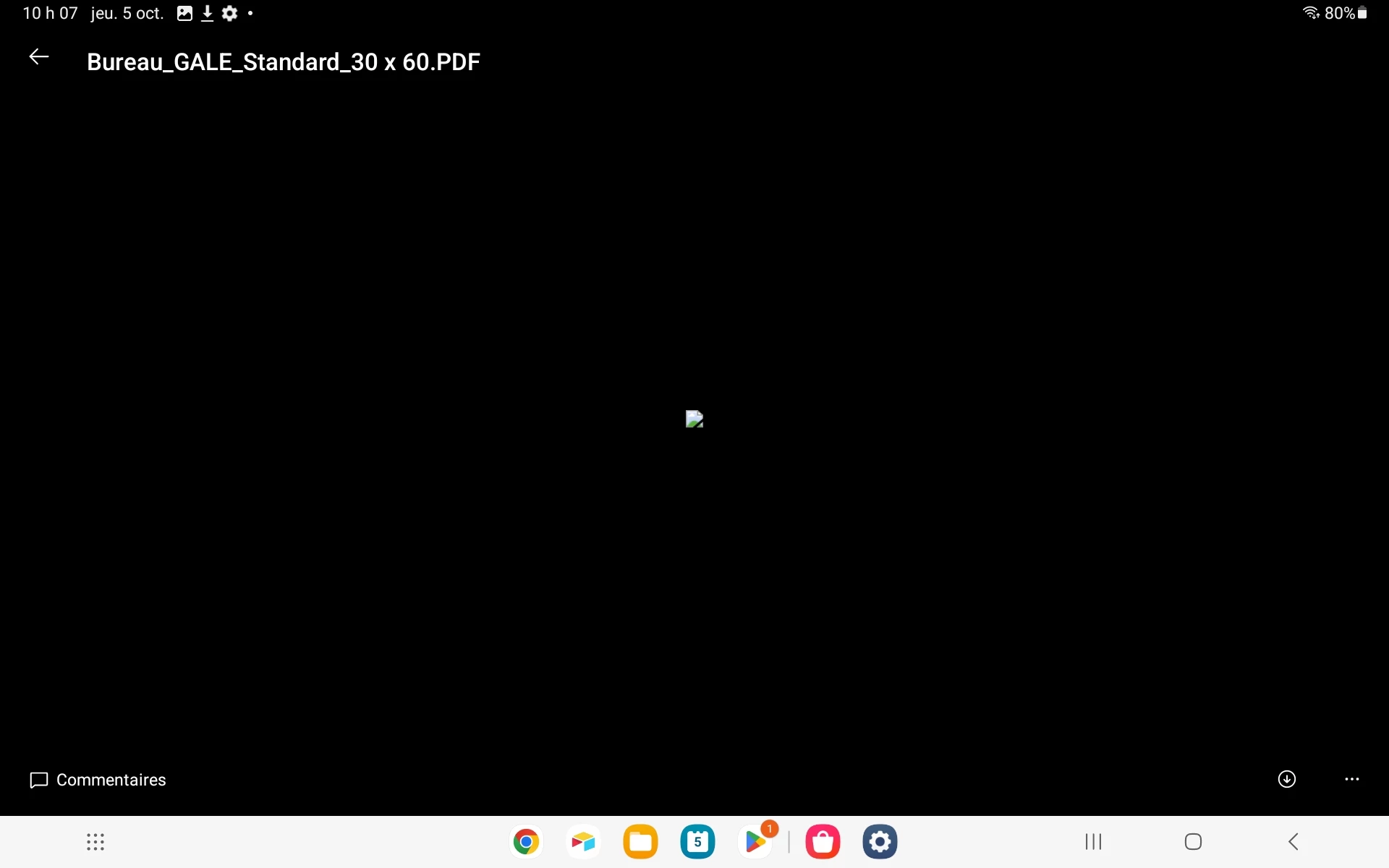Tap the back arrow next to file title
Screen dimensions: 1389x868
pyautogui.click(x=39, y=57)
